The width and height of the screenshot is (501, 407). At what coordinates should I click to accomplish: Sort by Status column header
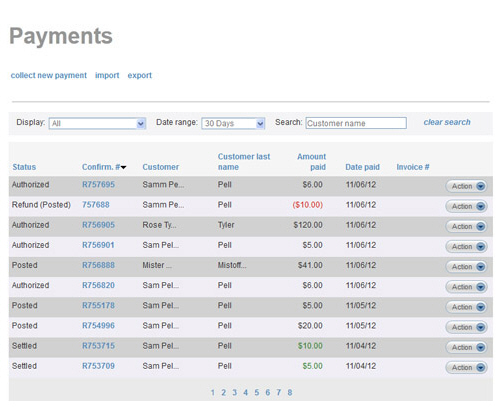click(x=24, y=167)
